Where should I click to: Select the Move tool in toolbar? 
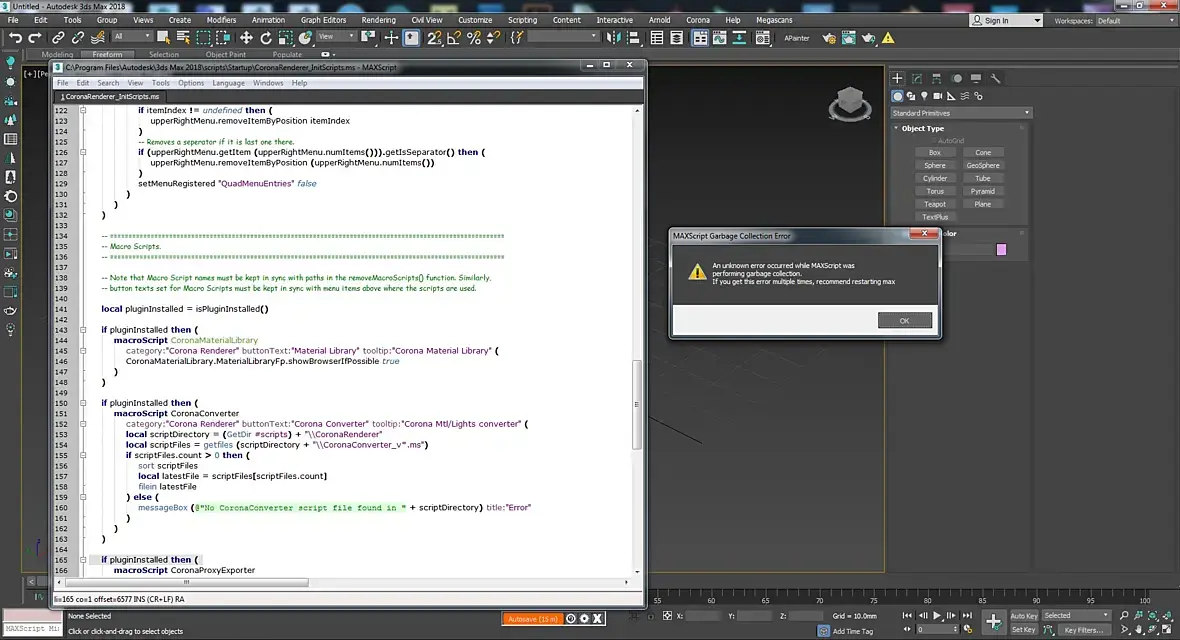pos(246,37)
